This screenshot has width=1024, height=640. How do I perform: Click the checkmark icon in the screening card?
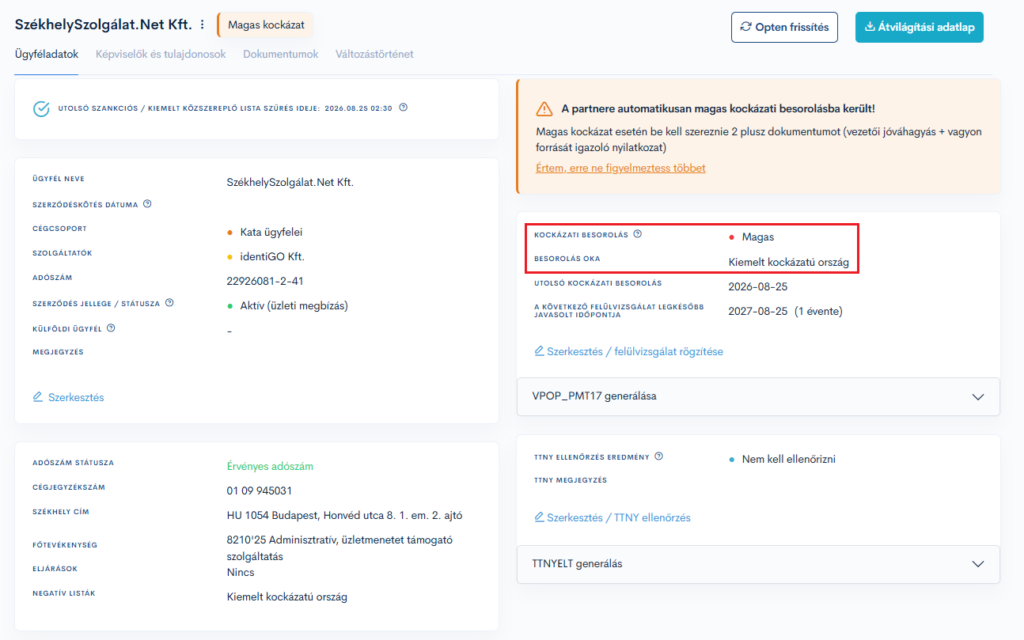coord(41,108)
